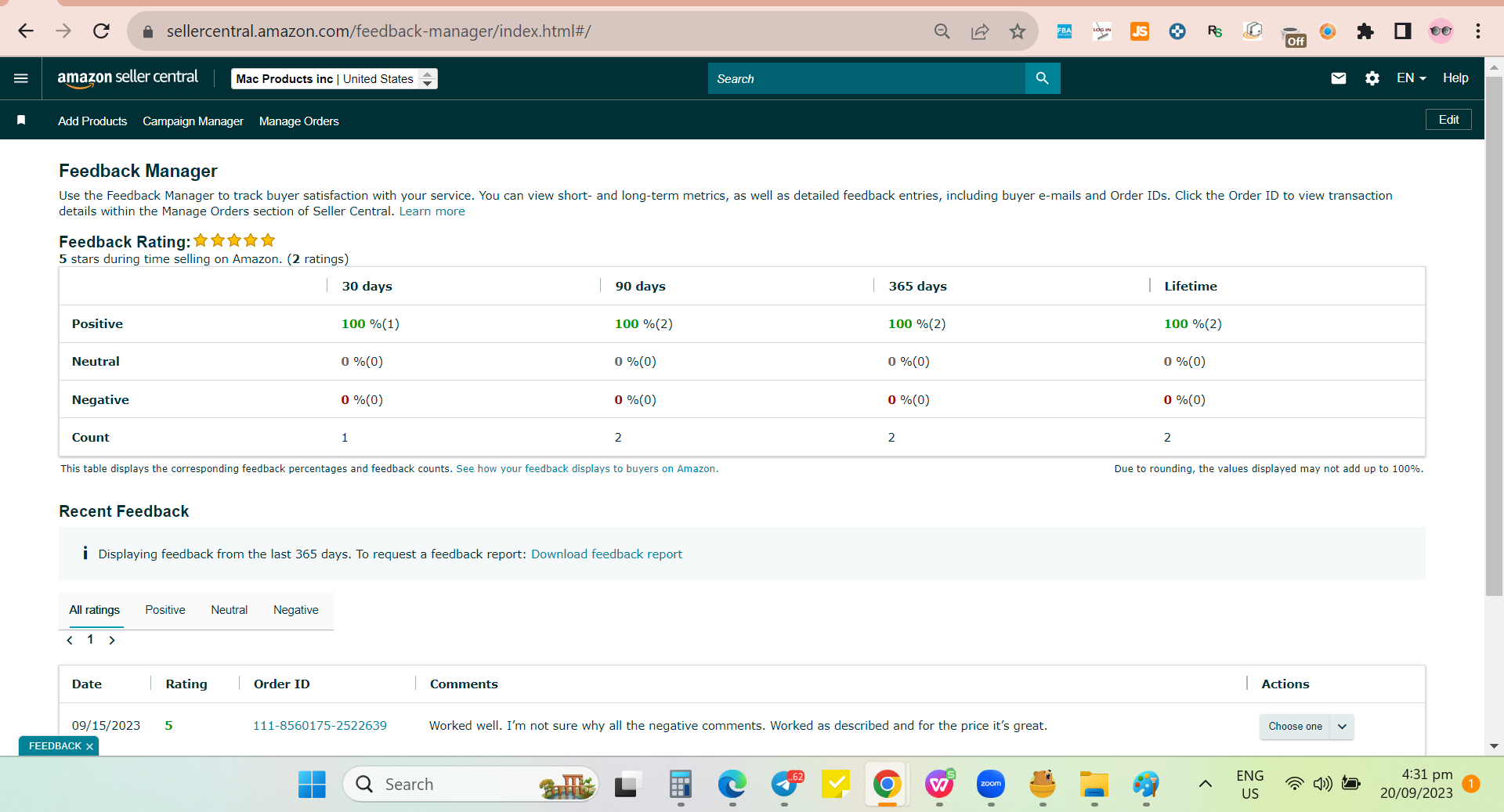Click the 09/15/2023 date cell

[106, 726]
